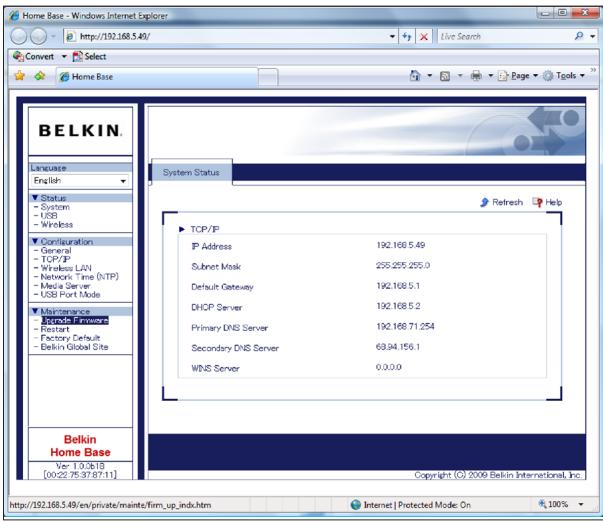Click the highlighted Upgrade Firmware link
The image size is (603, 521).
[x=75, y=320]
